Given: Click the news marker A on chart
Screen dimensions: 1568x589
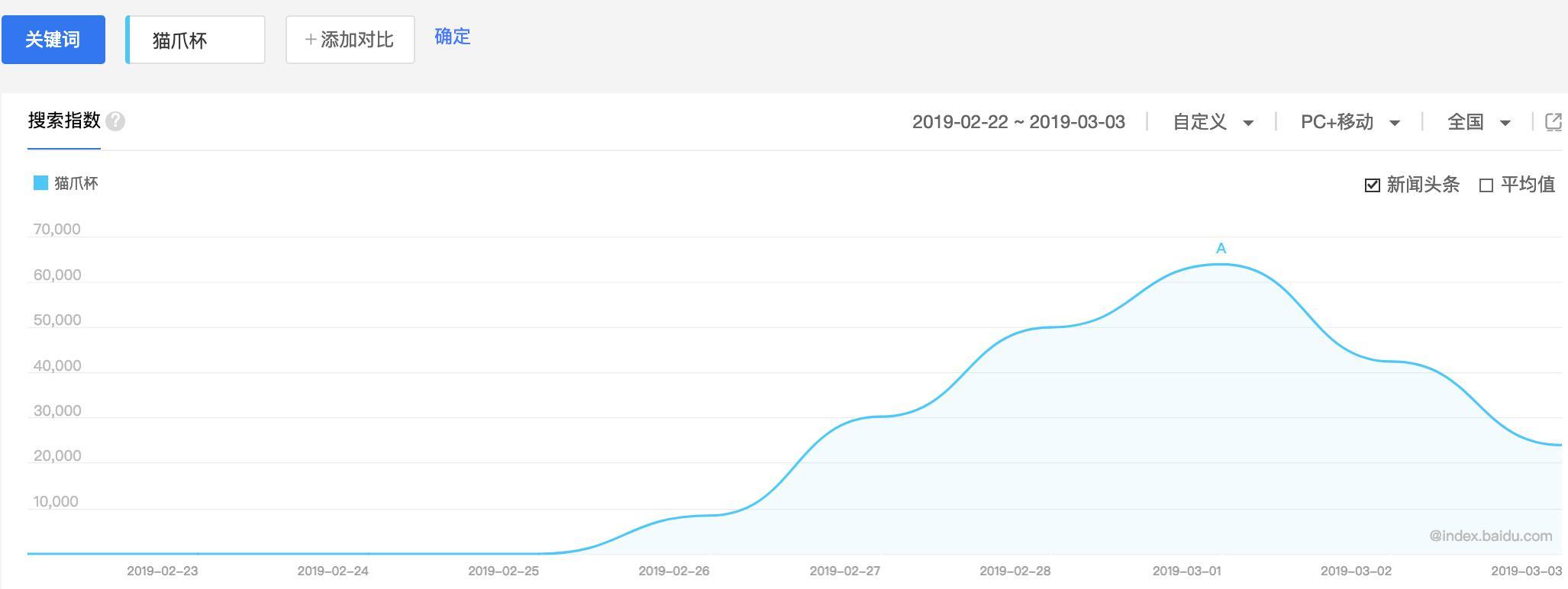Looking at the screenshot, I should click(1221, 249).
